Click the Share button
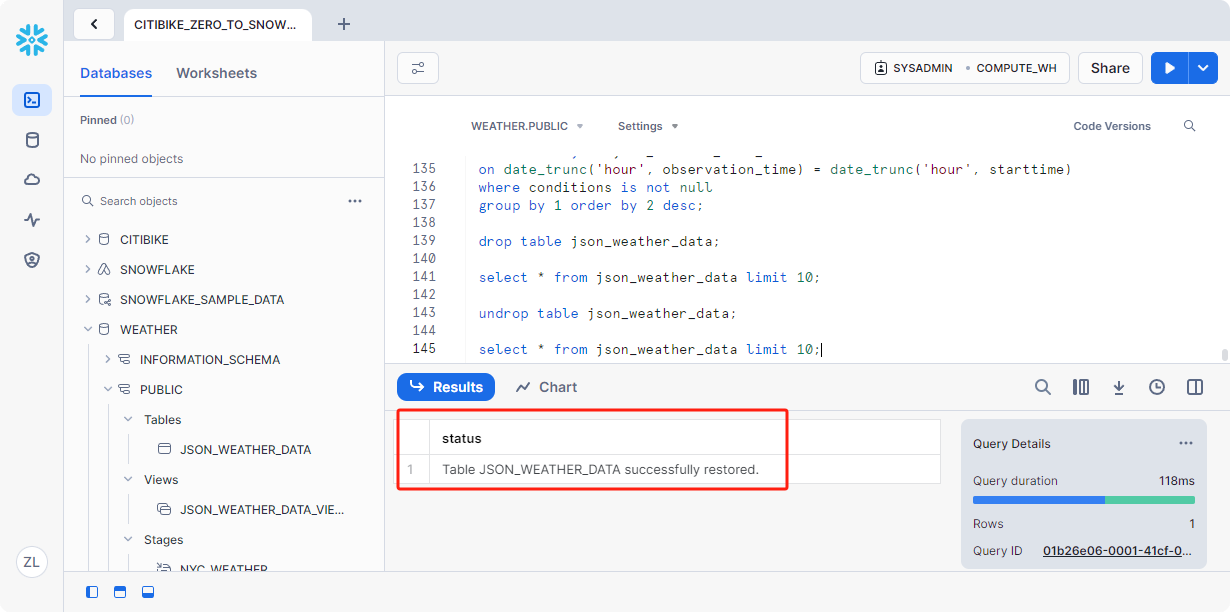 coord(1110,68)
